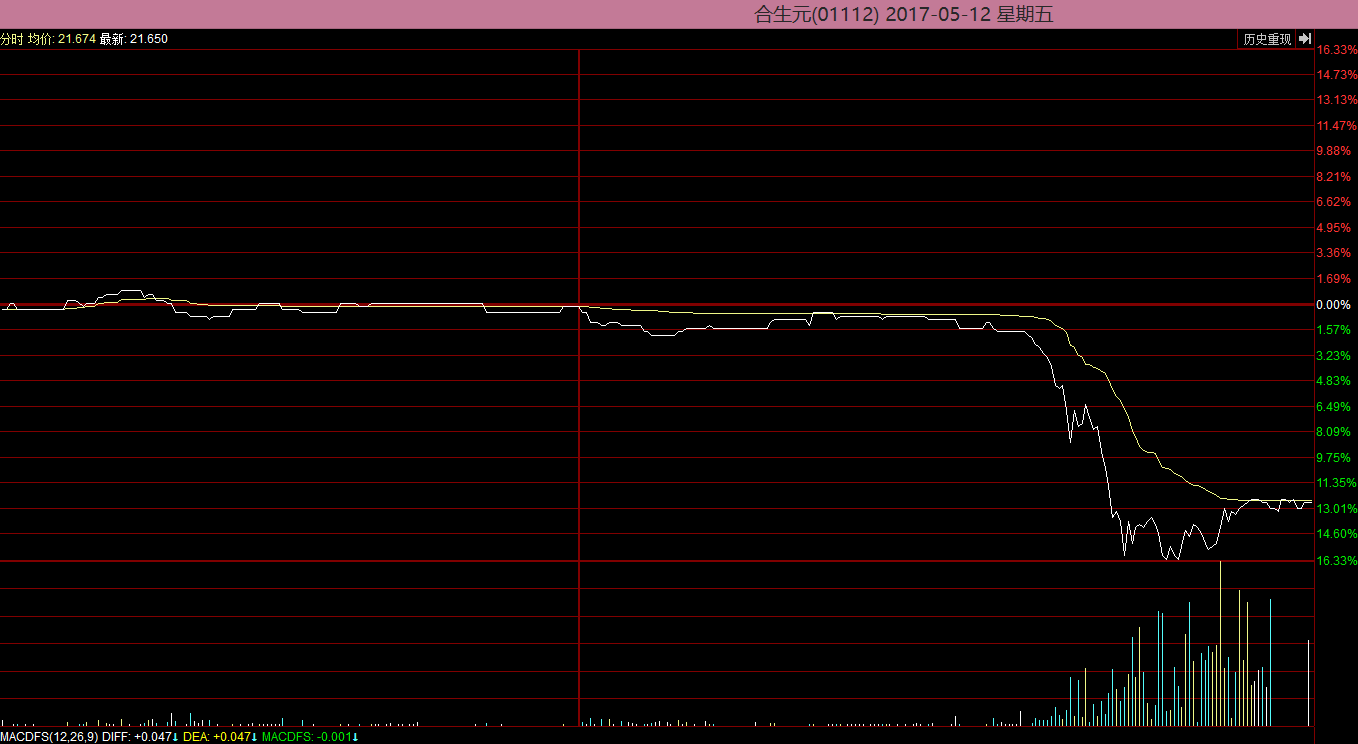
Task: Click the green 9.75% axis label
Action: tap(1334, 458)
